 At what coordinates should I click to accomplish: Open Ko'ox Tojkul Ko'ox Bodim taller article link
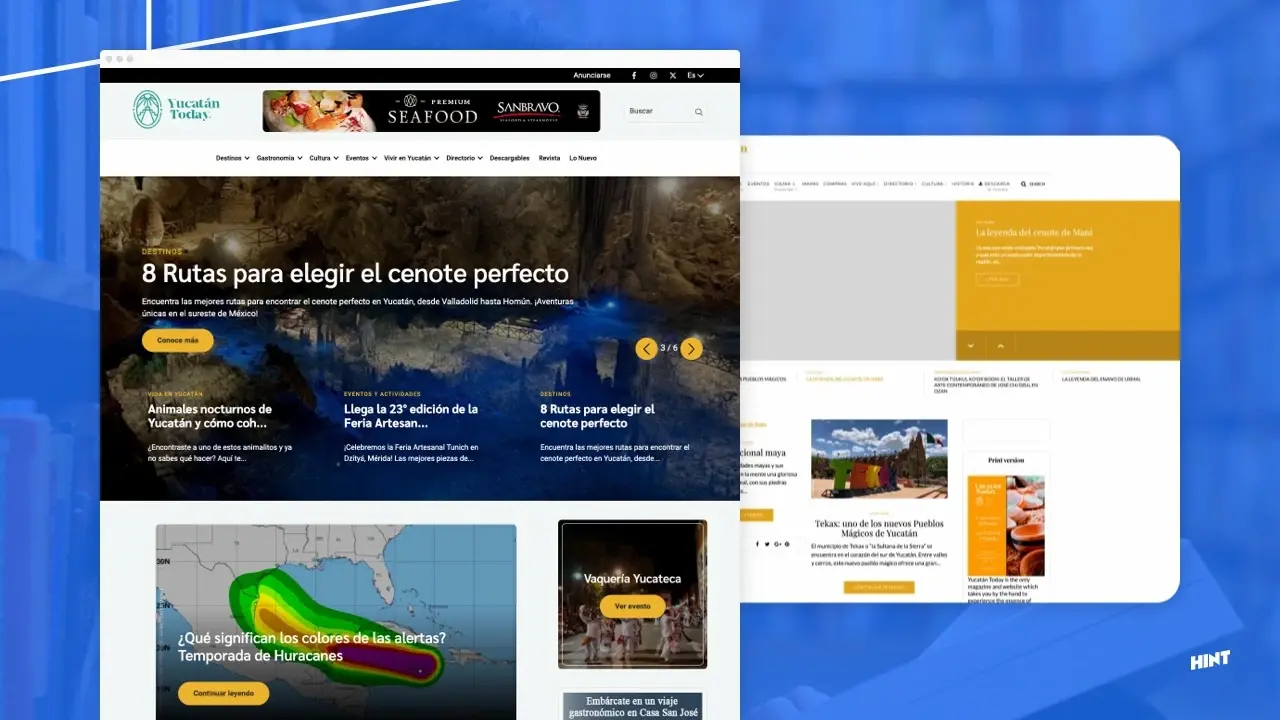[x=986, y=384]
